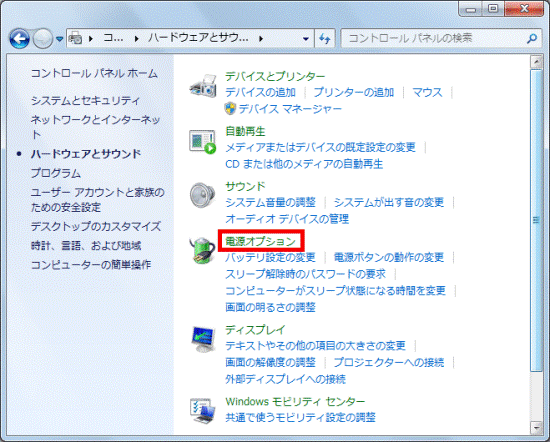Open 電源オプション heading

260,241
